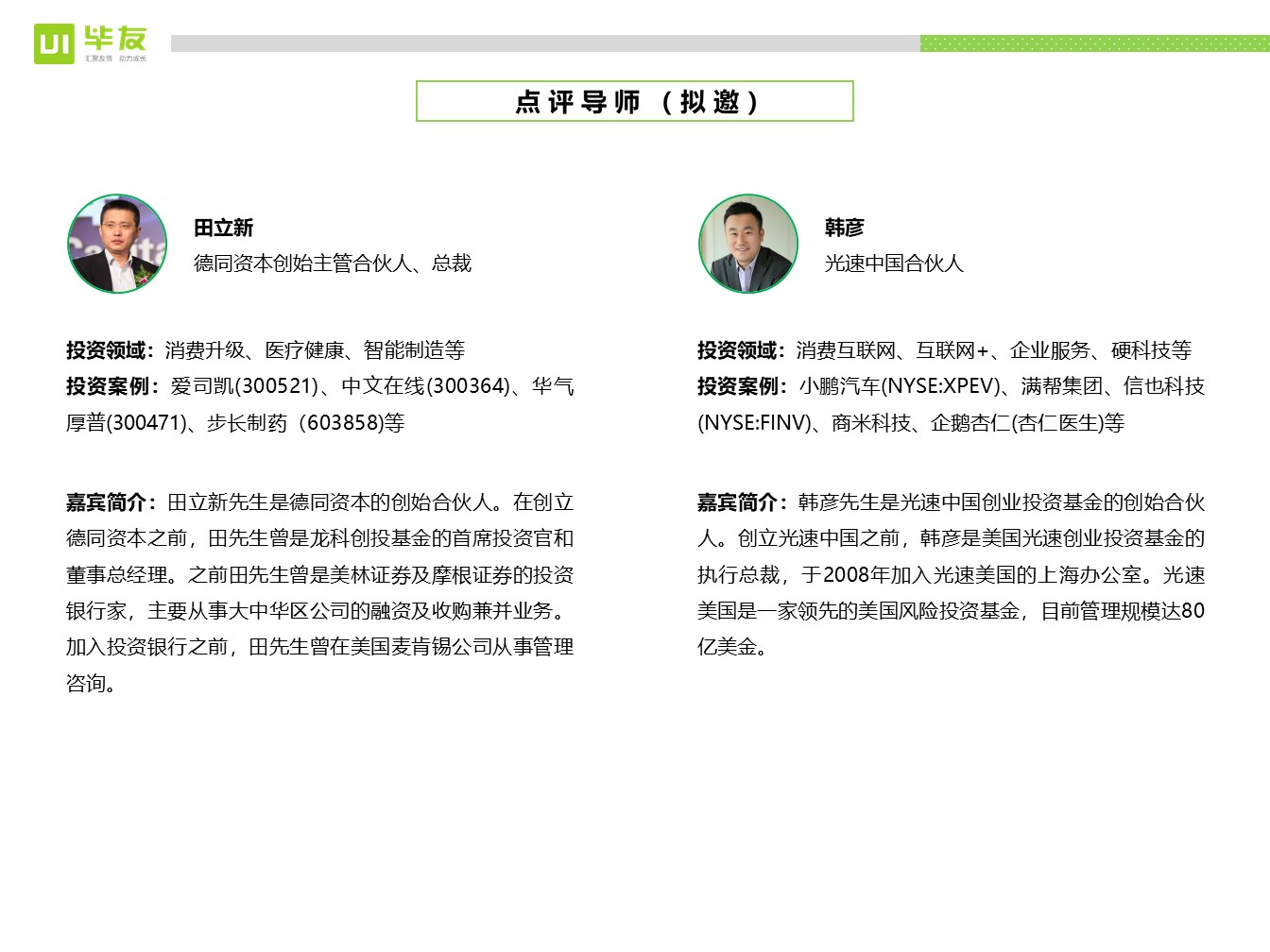Click the line mentioning 美国麦肯锡公司
Screen dimensions: 1270x952
[x=320, y=647]
